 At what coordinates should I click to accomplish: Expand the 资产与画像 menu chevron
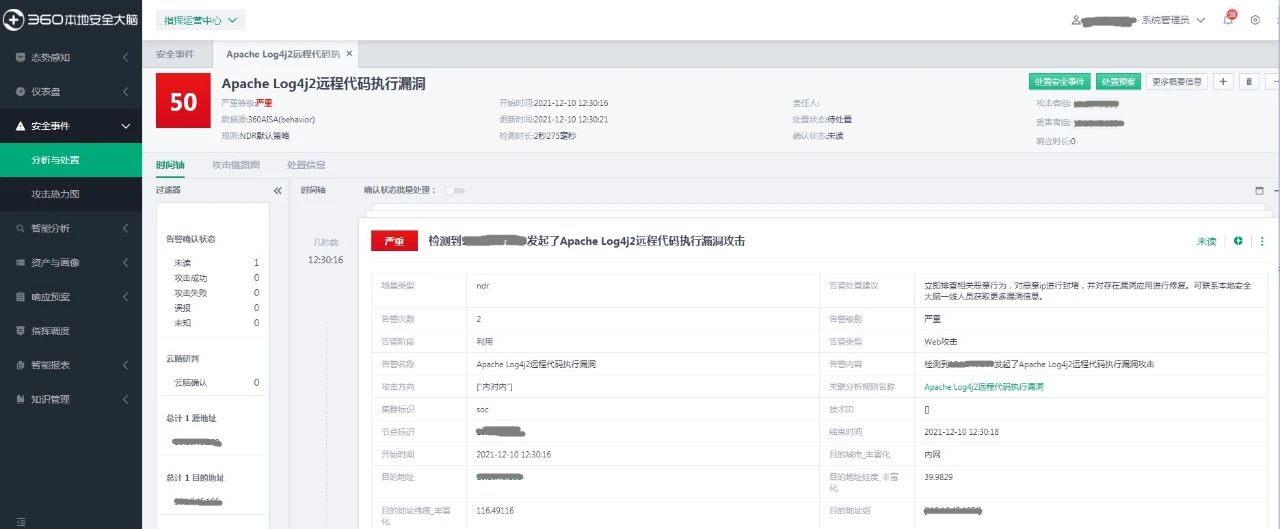pos(125,262)
